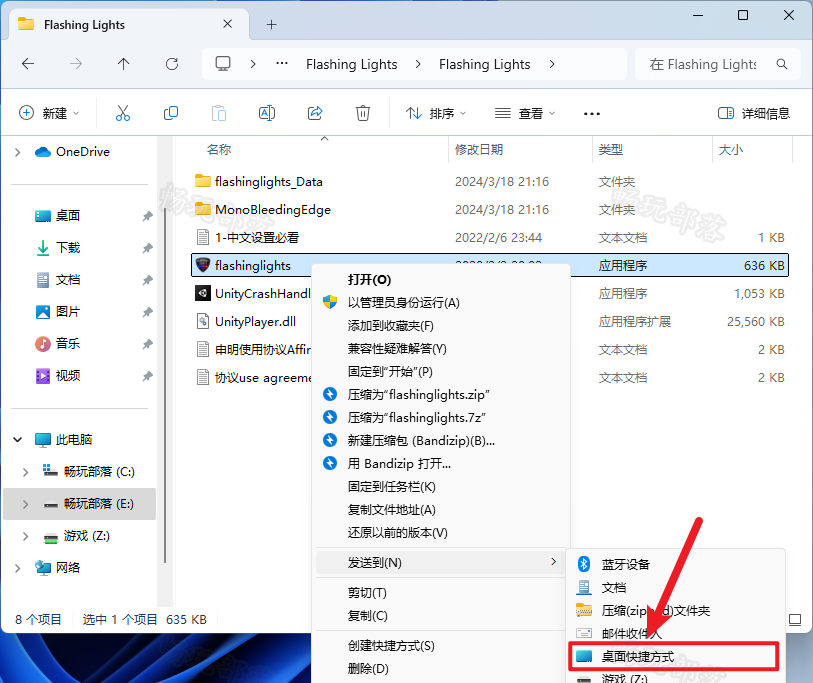Toggle the Details pane (详细信息) button
The height and width of the screenshot is (683, 813).
point(754,113)
